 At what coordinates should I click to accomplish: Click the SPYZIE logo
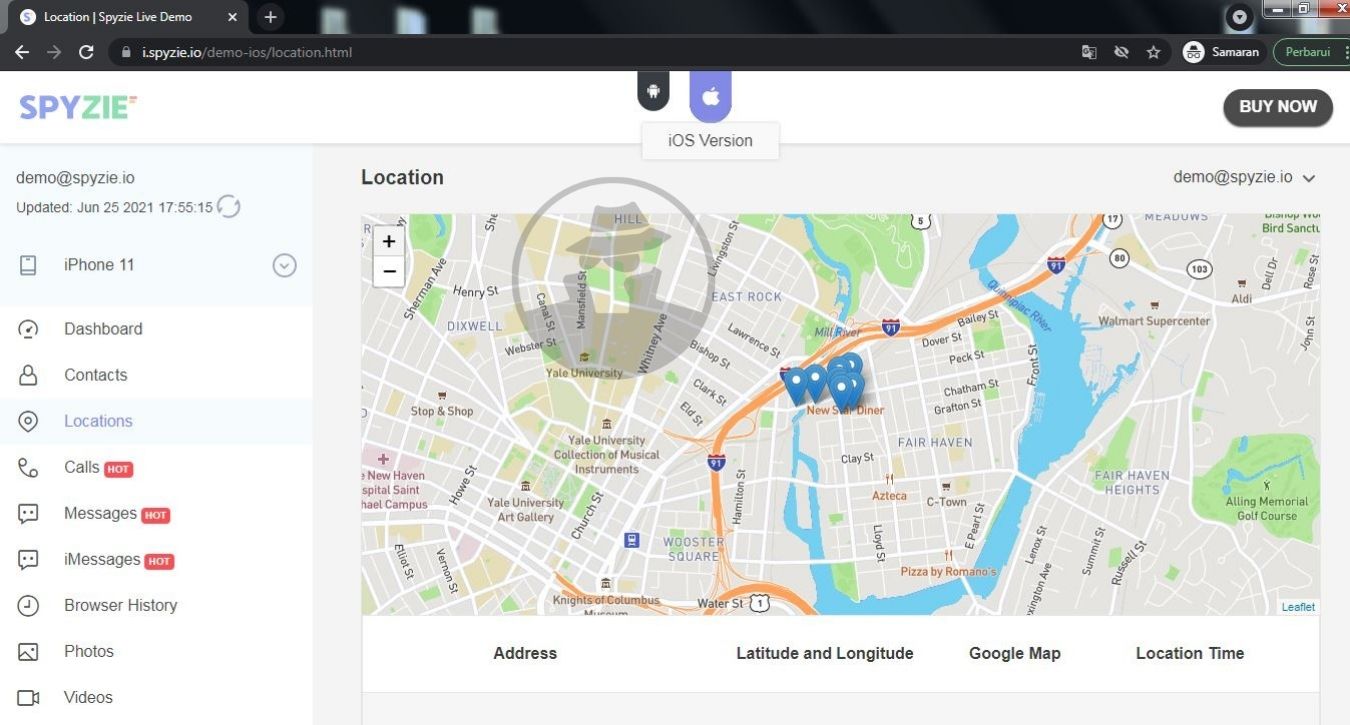[78, 107]
